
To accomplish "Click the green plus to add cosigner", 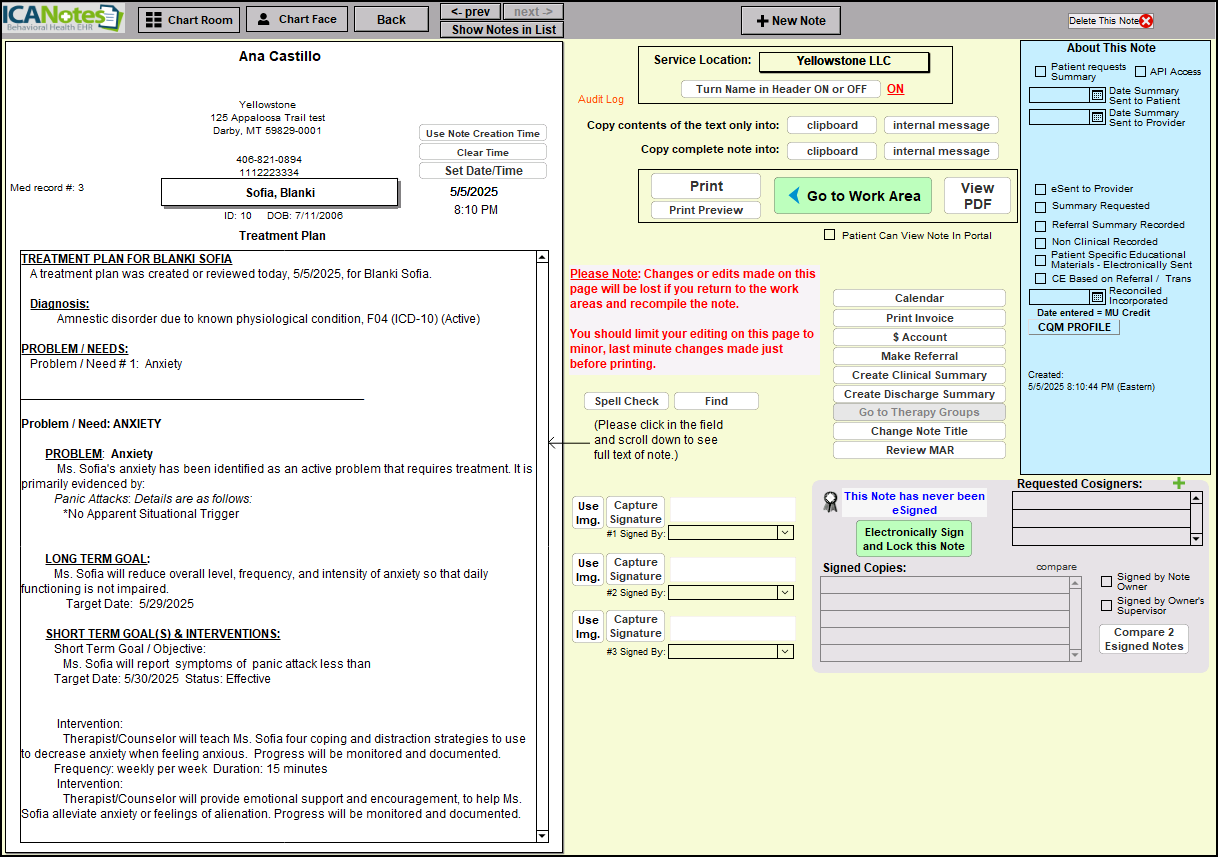I will pyautogui.click(x=1179, y=484).
